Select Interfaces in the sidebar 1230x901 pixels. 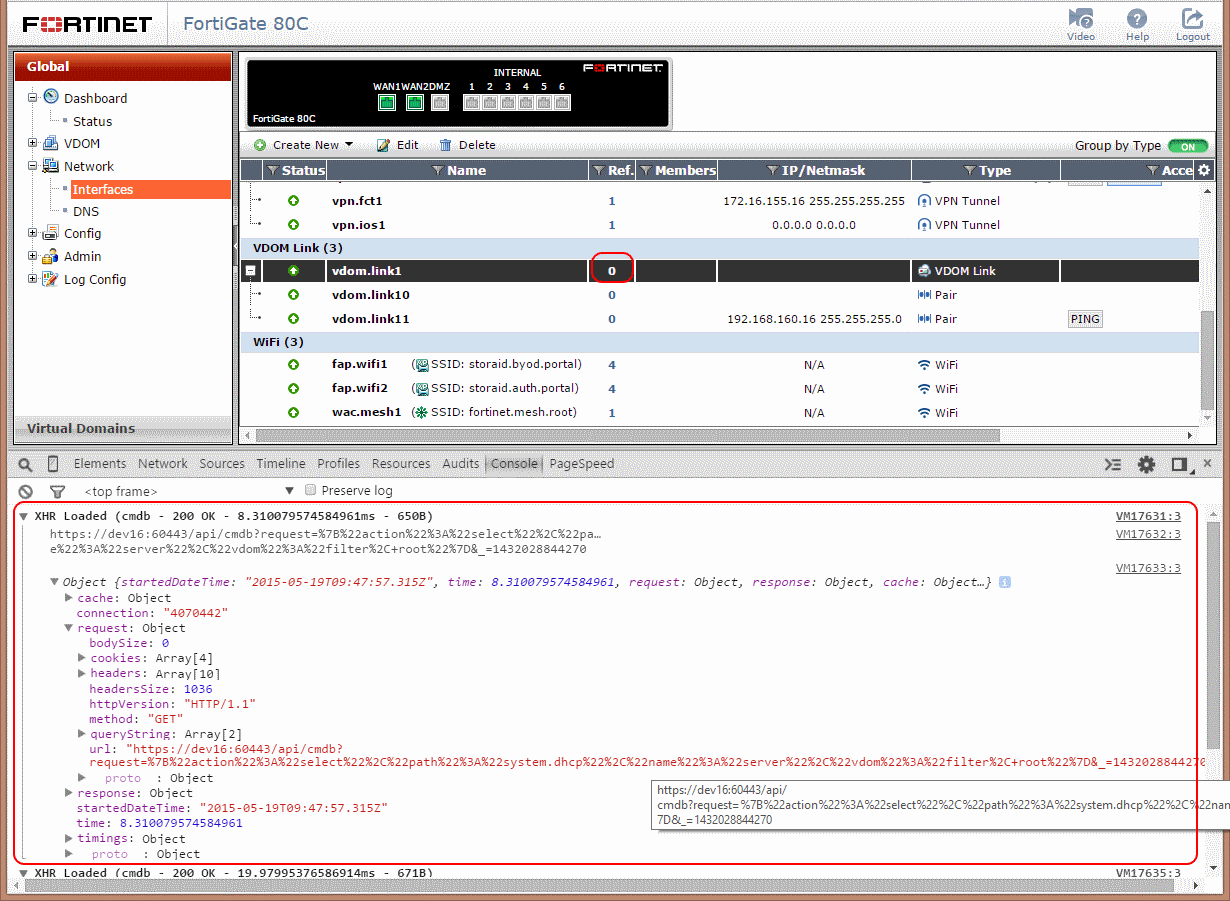click(x=103, y=189)
